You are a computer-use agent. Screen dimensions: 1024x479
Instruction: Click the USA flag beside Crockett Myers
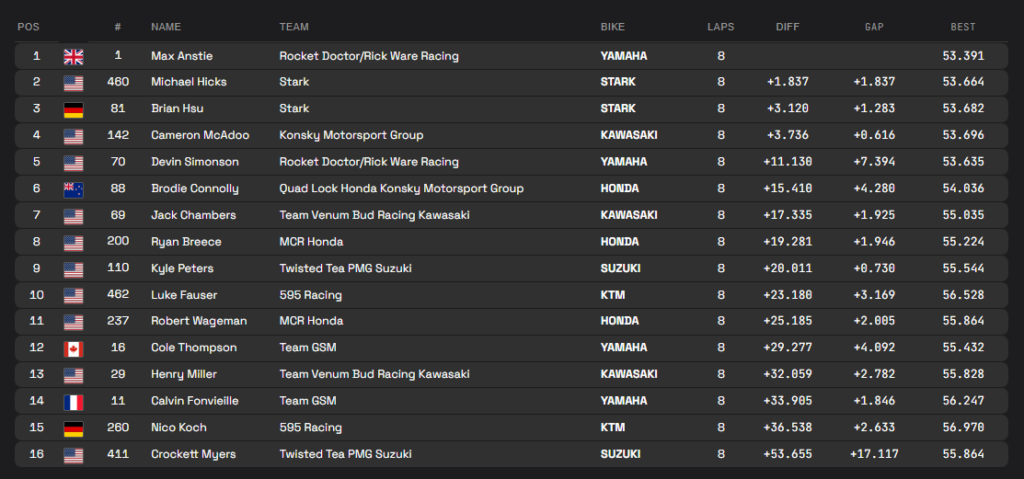coord(73,455)
